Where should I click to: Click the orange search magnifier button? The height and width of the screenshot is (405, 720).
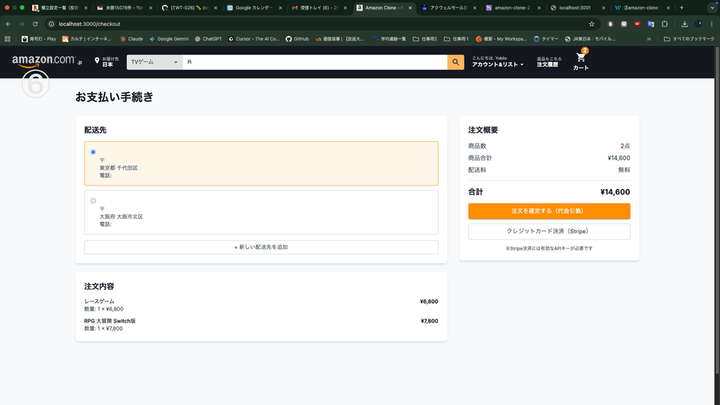tap(456, 62)
